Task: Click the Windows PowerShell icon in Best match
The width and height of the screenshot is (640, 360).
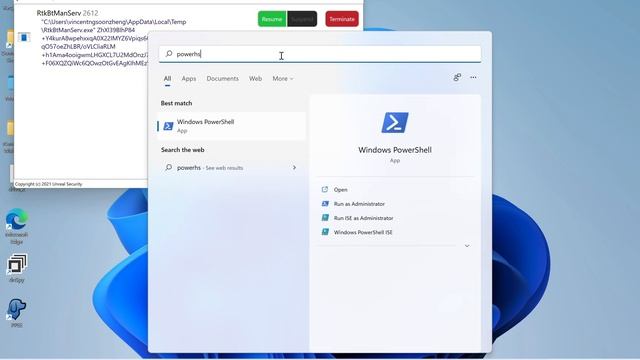Action: click(168, 126)
